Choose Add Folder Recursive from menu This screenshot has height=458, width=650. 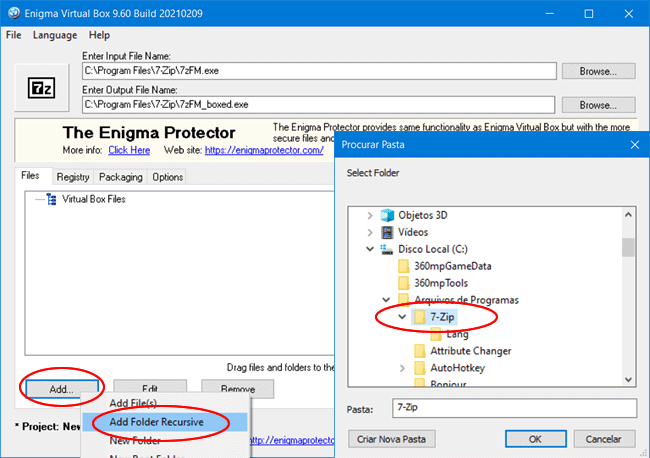coord(156,422)
